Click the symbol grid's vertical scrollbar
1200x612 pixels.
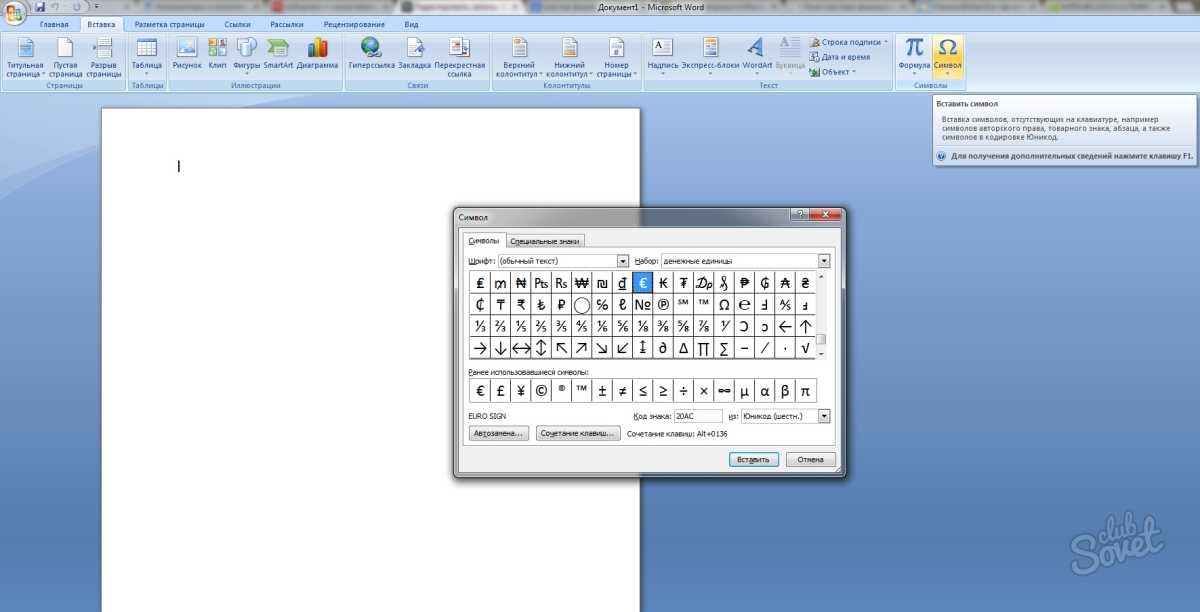[821, 315]
